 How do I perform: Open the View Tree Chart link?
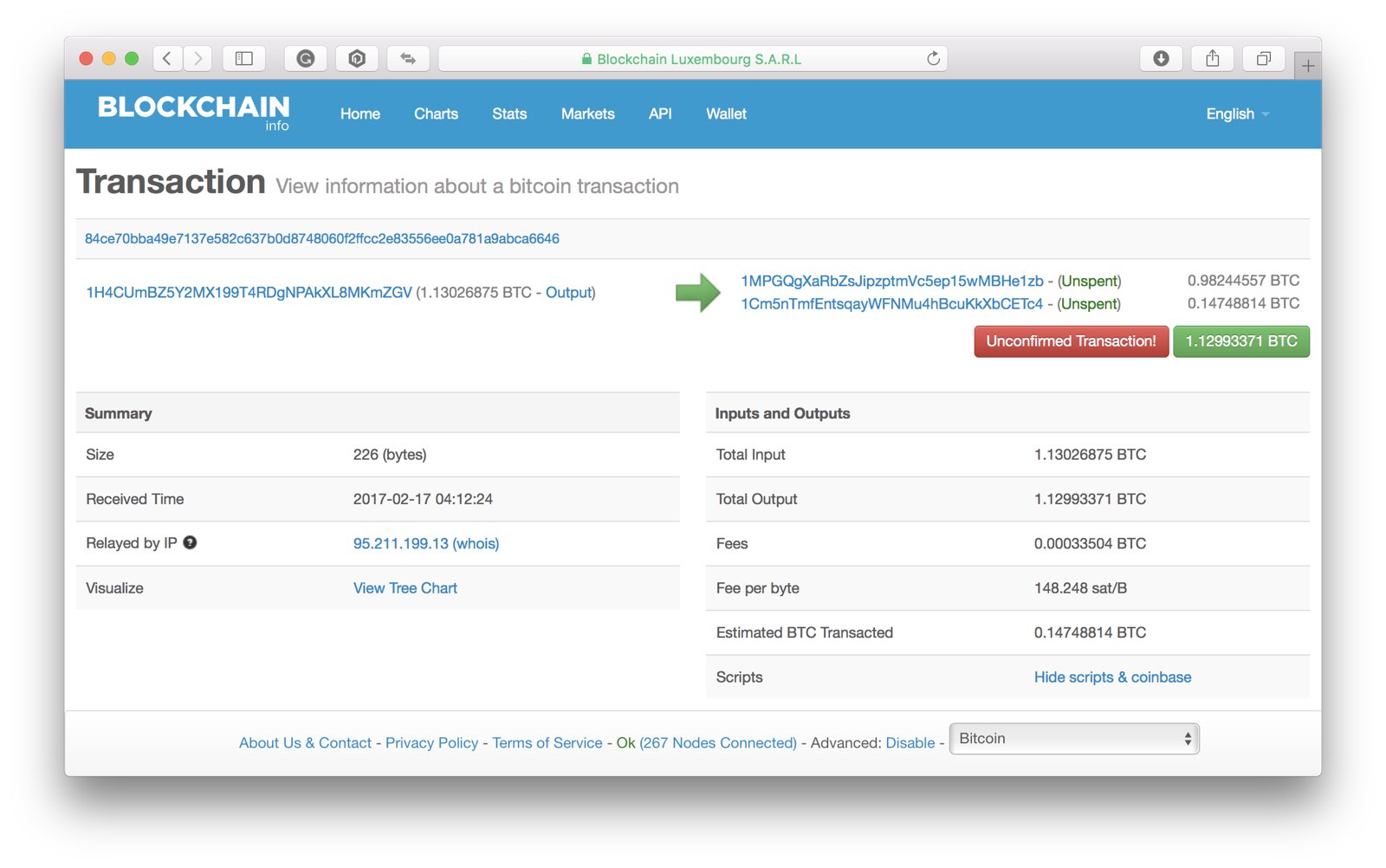click(405, 588)
